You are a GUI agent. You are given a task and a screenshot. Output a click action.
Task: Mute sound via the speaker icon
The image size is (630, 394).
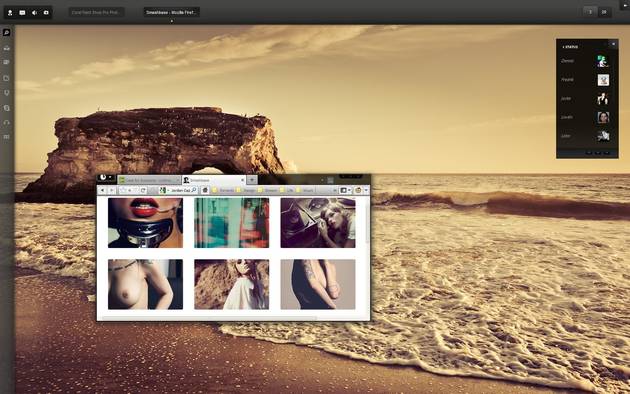[x=34, y=12]
